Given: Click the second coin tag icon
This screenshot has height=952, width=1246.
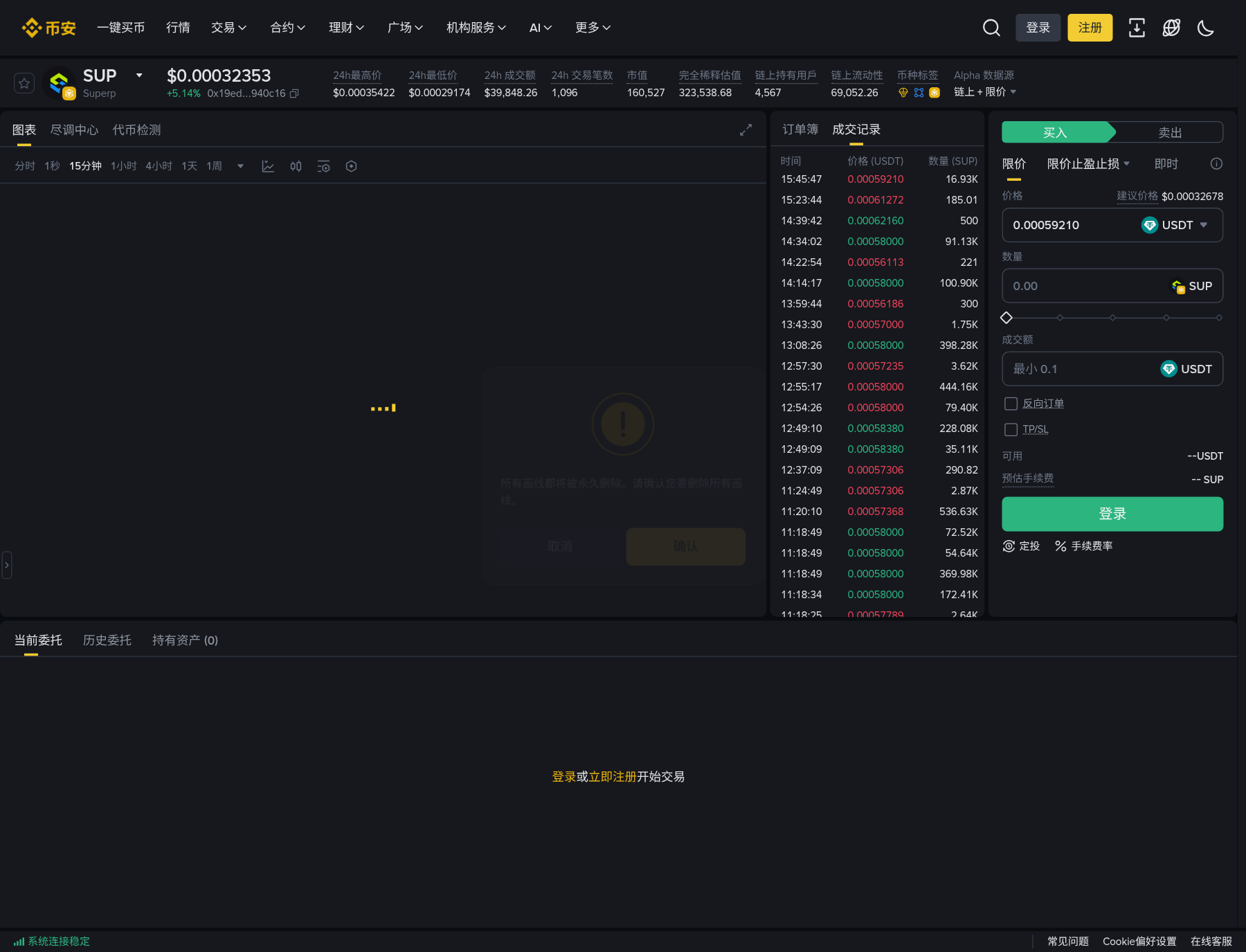Looking at the screenshot, I should pos(919,92).
